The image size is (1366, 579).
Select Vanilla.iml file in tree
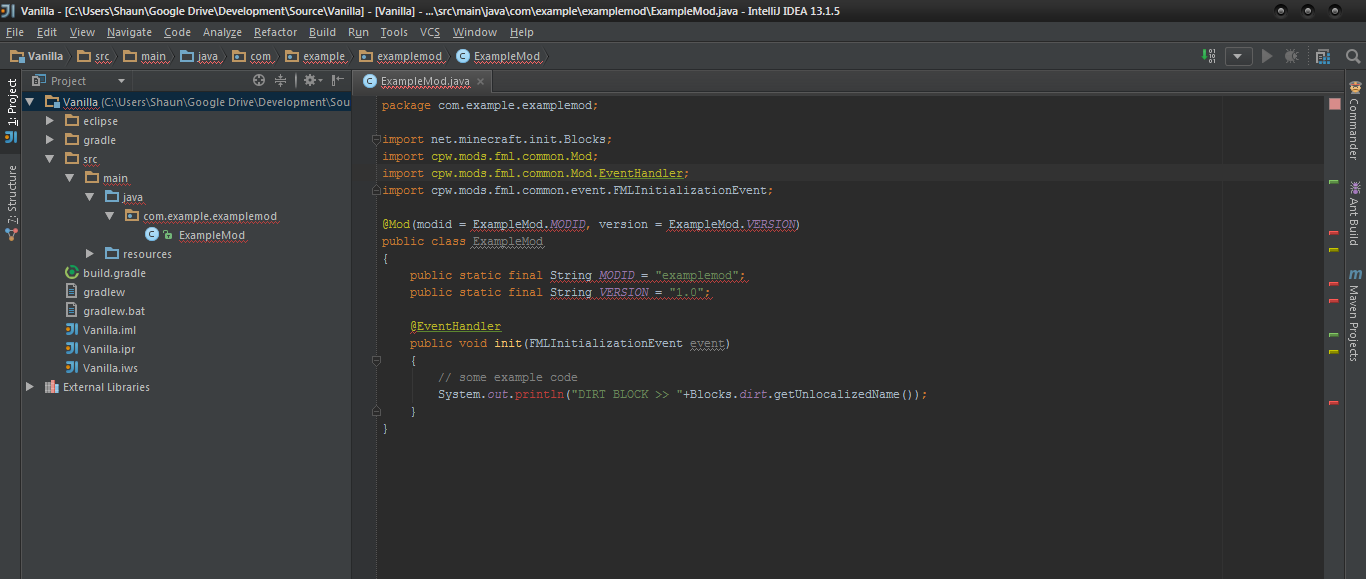(109, 330)
